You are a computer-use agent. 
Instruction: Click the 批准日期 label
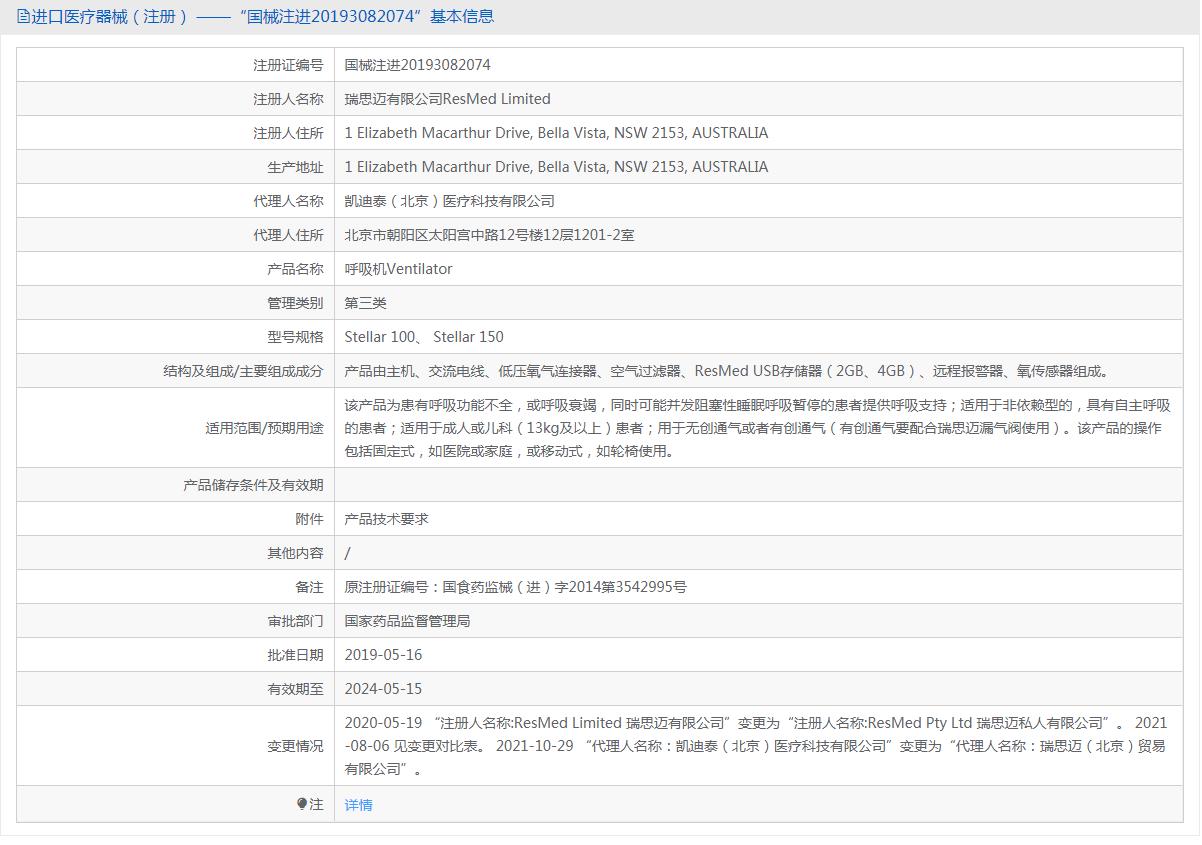pos(296,655)
